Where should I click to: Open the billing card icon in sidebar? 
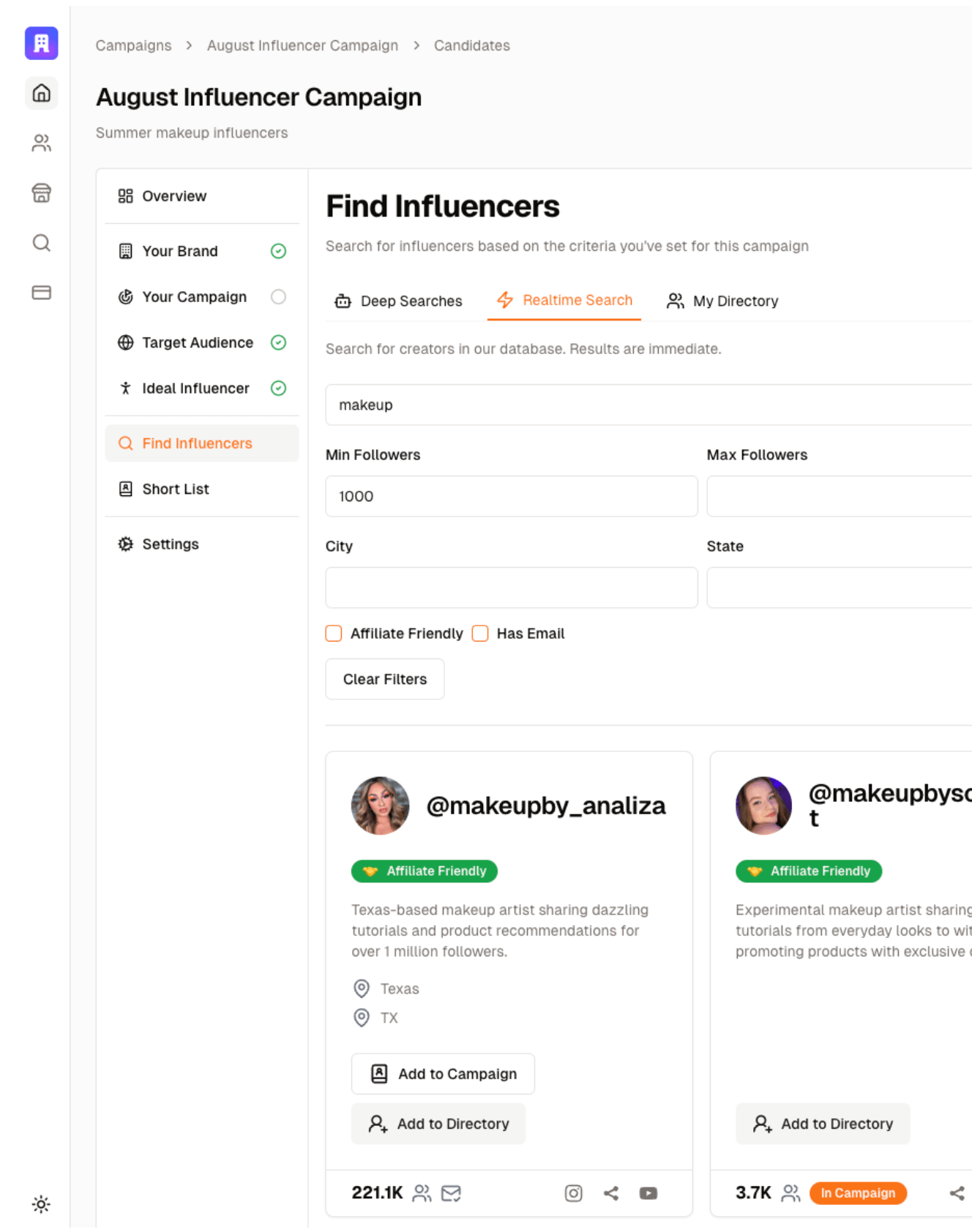pos(42,293)
